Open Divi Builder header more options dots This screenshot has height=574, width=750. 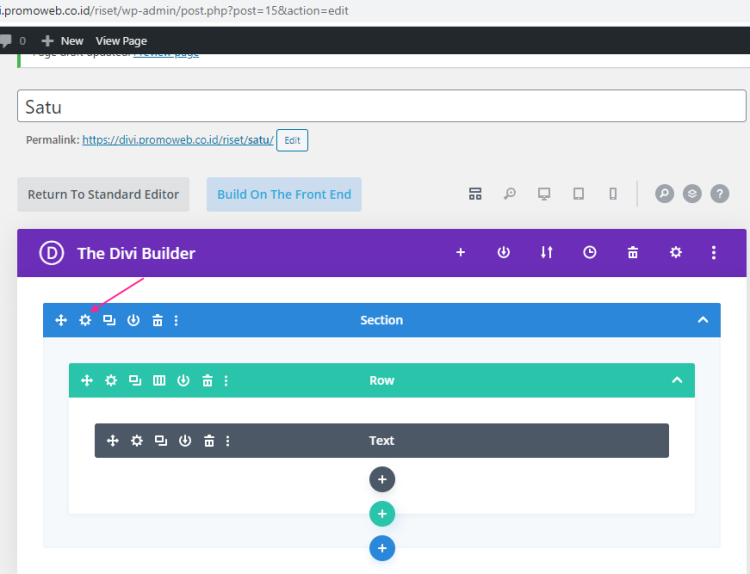pyautogui.click(x=714, y=253)
